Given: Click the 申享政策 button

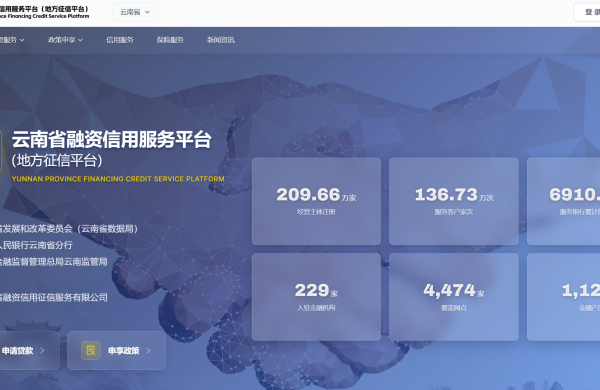Looking at the screenshot, I should (x=116, y=350).
